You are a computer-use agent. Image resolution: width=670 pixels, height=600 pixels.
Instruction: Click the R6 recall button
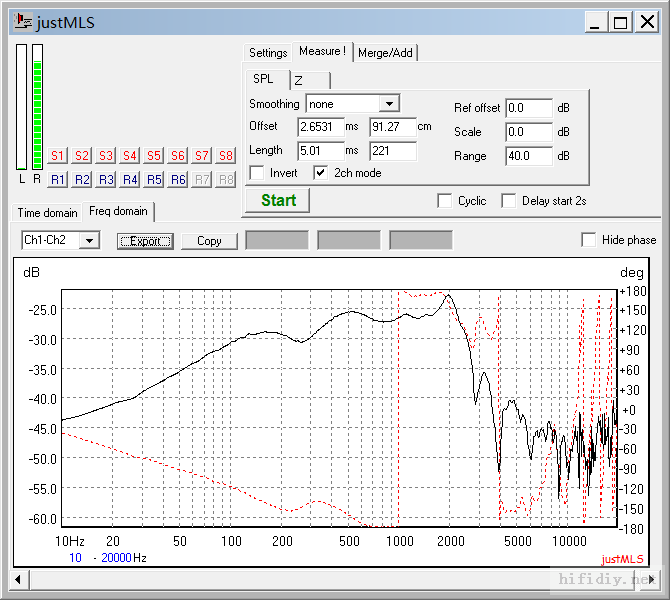[x=177, y=180]
